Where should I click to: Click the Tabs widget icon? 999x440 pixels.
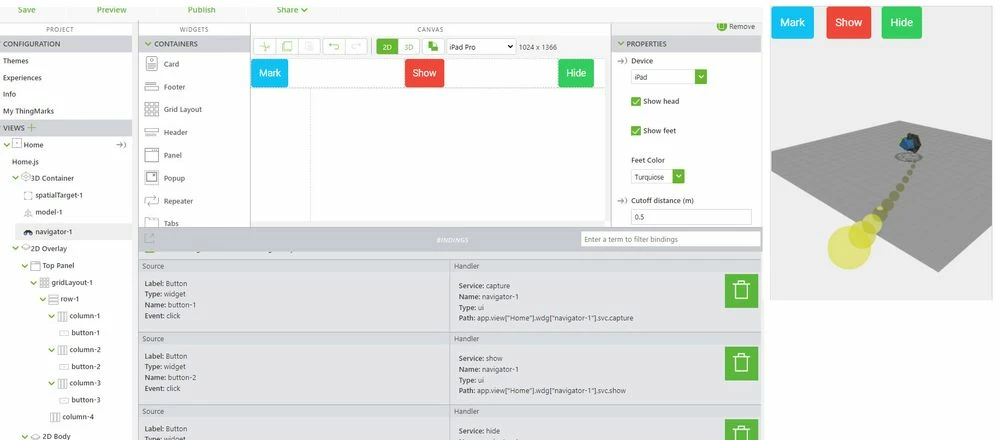[152, 222]
